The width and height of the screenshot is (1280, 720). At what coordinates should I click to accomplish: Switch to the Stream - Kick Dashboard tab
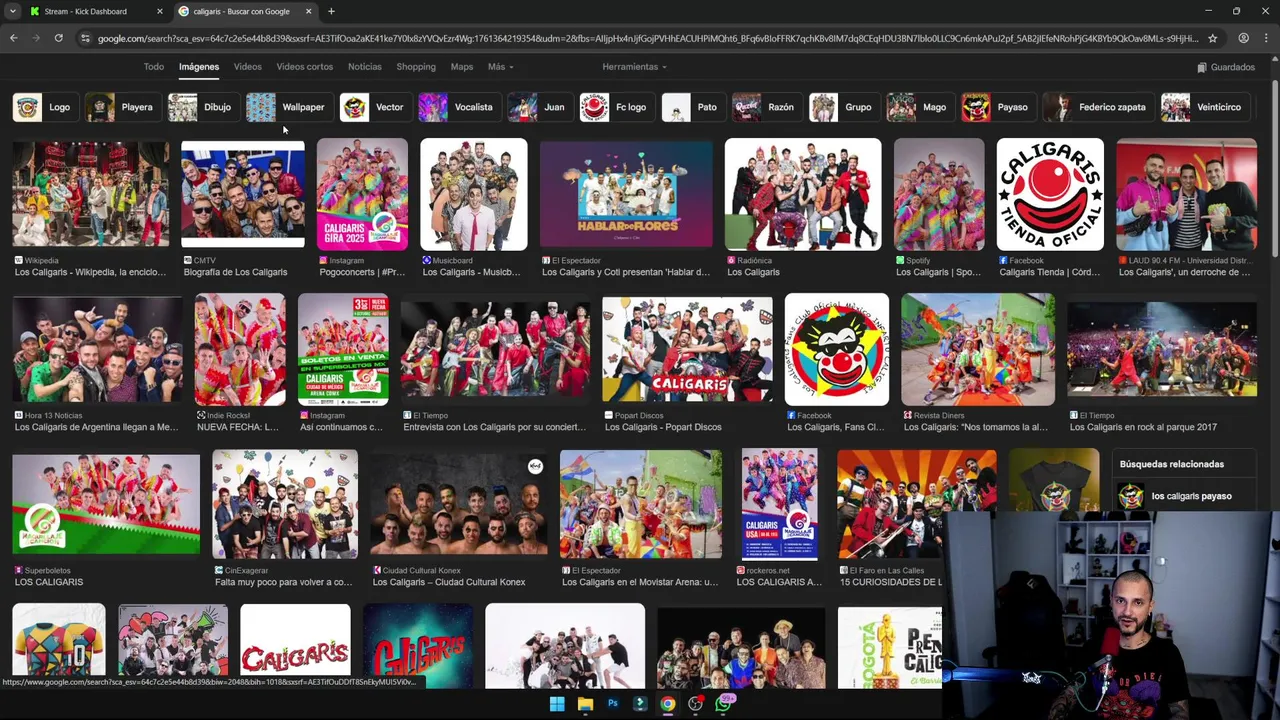pyautogui.click(x=95, y=11)
